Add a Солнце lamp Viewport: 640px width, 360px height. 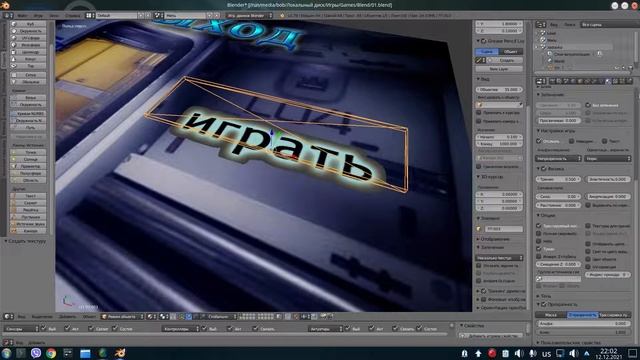tap(29, 159)
